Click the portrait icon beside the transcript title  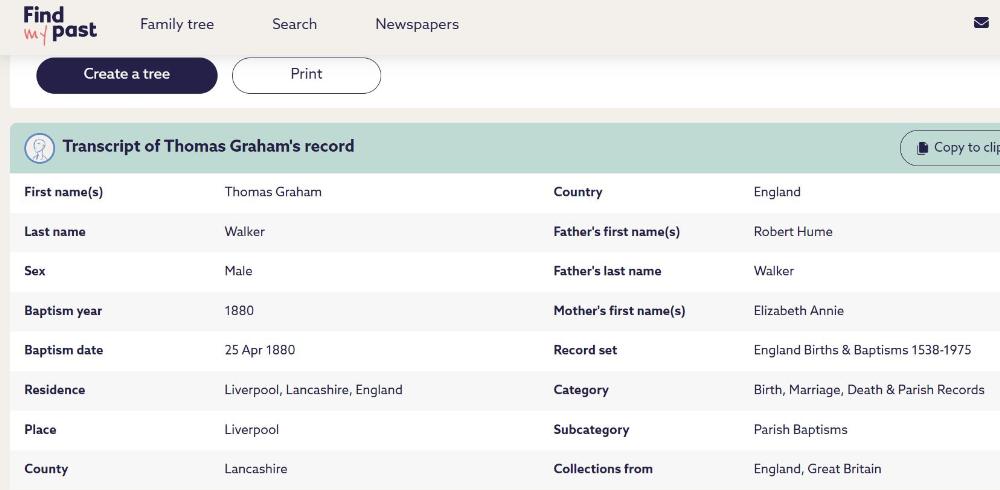40,148
